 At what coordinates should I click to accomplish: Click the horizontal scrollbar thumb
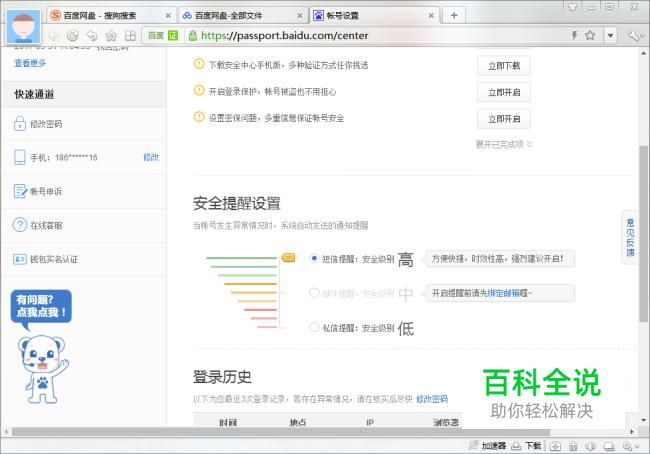tap(281, 432)
